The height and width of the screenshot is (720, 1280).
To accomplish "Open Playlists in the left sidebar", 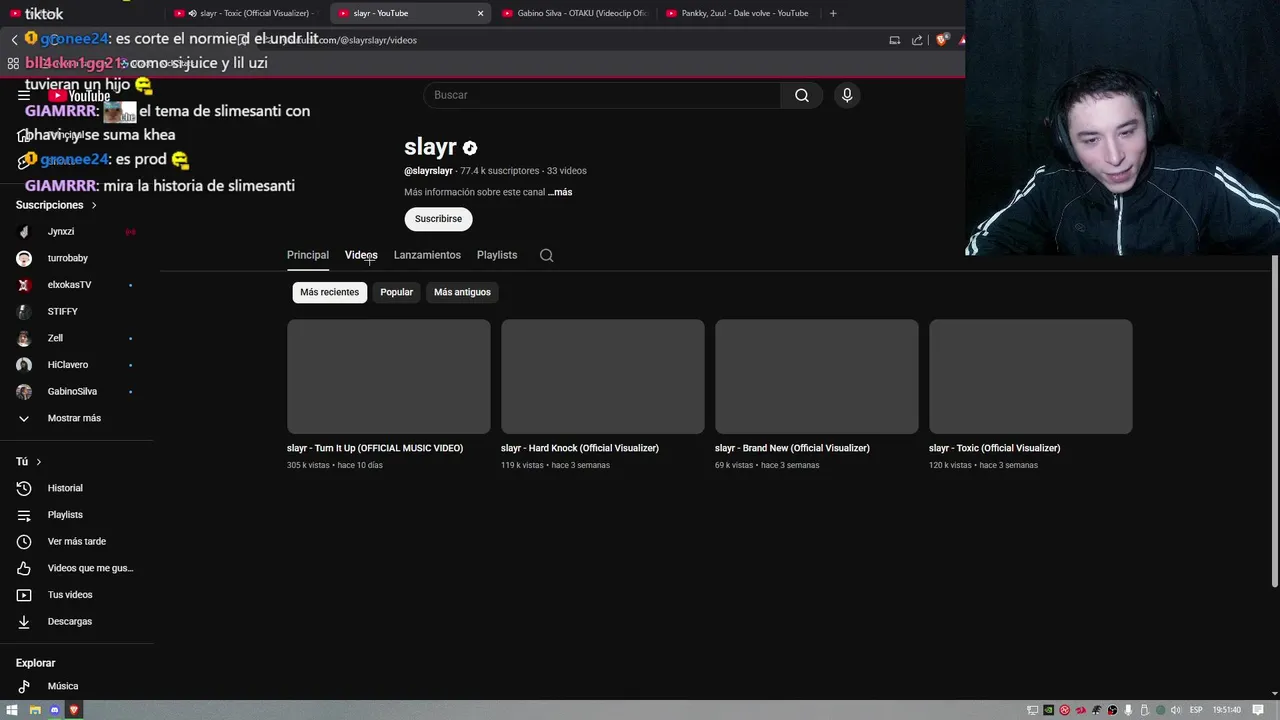I will point(65,515).
